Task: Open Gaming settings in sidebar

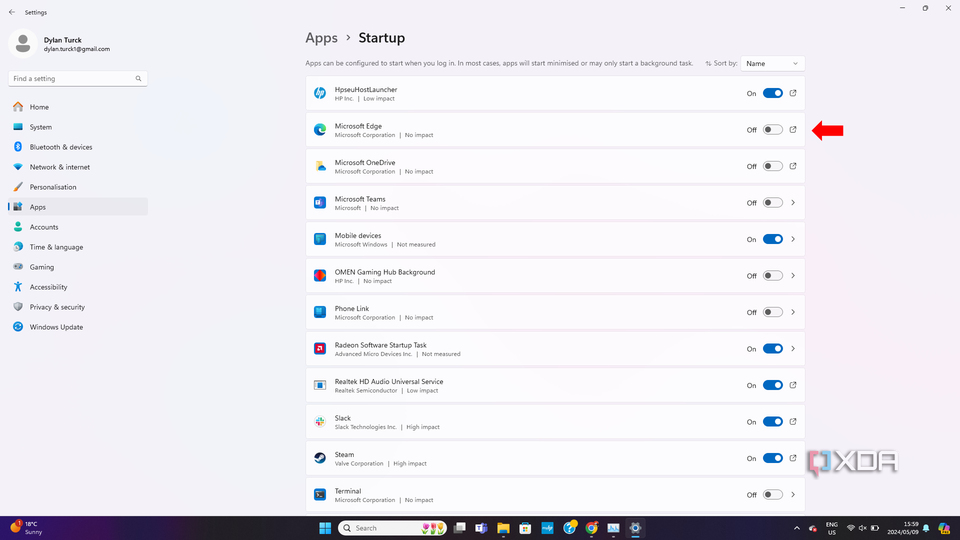Action: [x=78, y=267]
